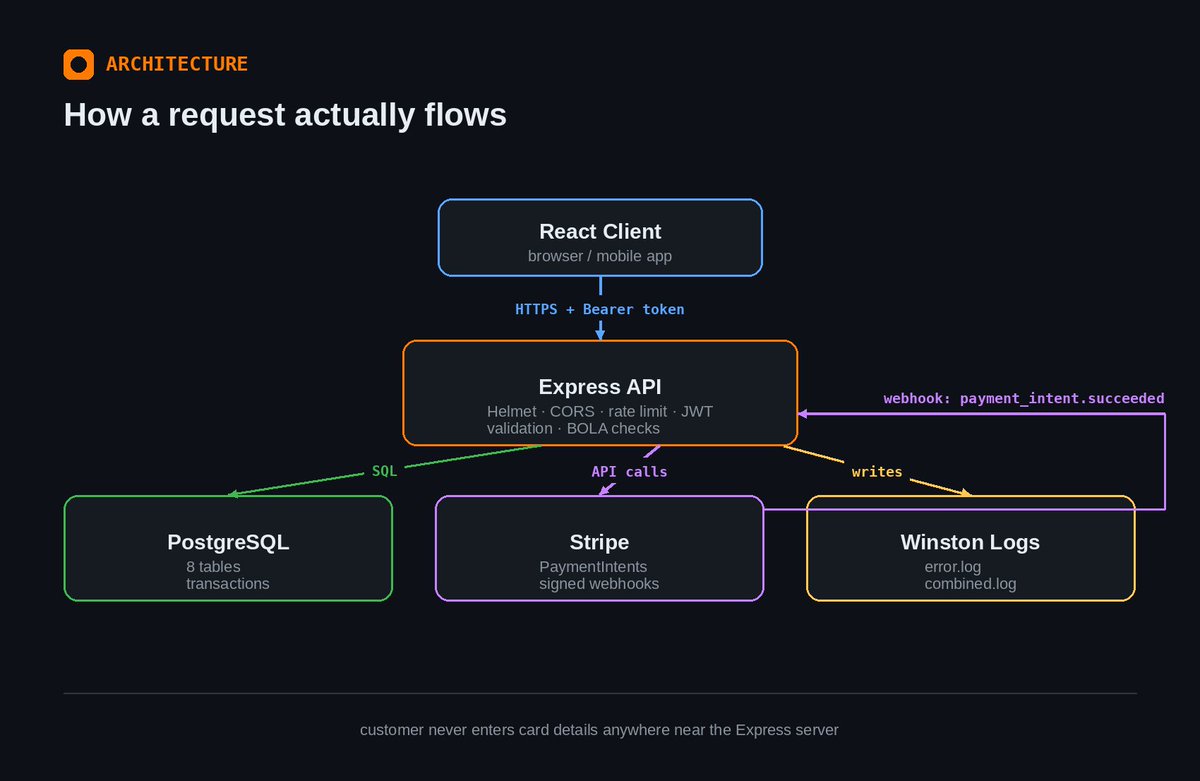The width and height of the screenshot is (1200, 781).
Task: Click the 'How a request actually flows' title
Action: coord(285,115)
